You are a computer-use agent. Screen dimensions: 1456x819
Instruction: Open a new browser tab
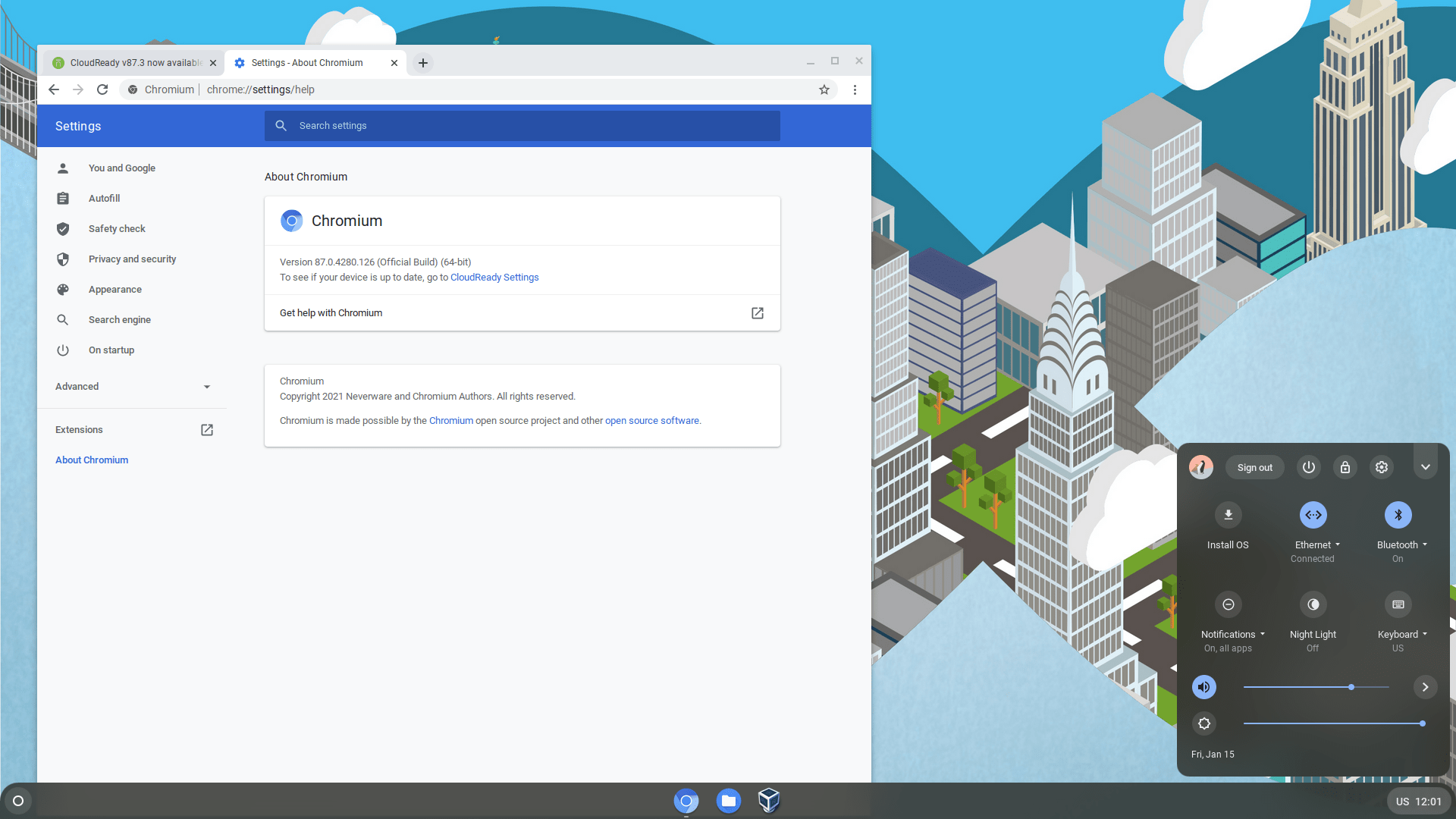click(x=423, y=63)
